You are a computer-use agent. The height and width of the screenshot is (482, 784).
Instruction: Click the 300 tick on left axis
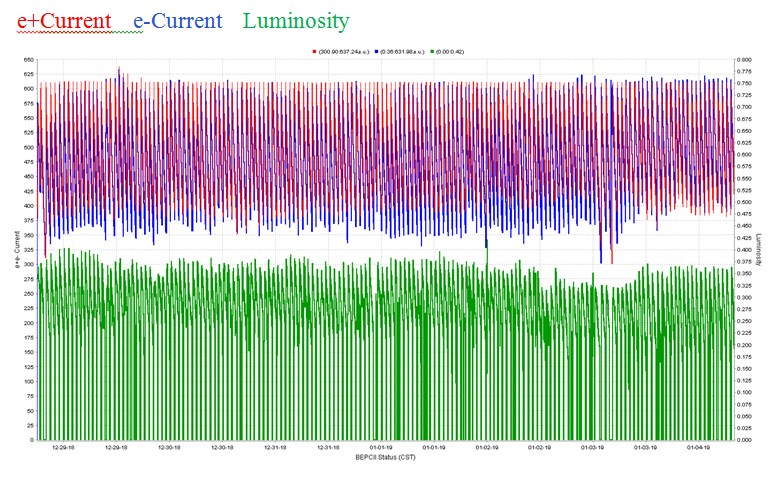coord(27,265)
